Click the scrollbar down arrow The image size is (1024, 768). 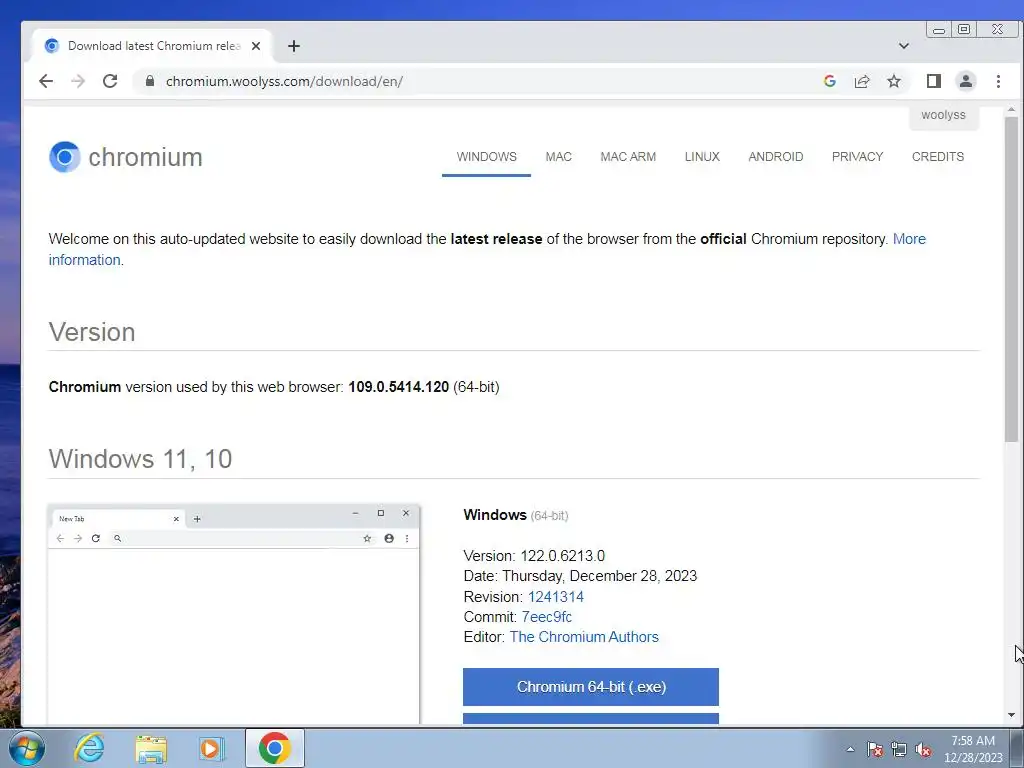pyautogui.click(x=1011, y=715)
